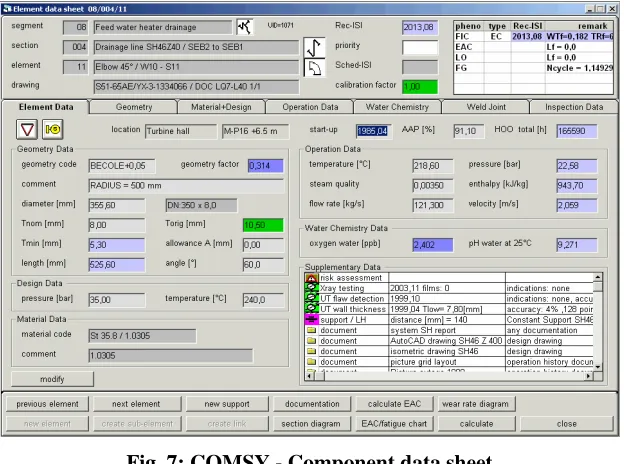Select the magenta support / LH icon

(x=311, y=319)
